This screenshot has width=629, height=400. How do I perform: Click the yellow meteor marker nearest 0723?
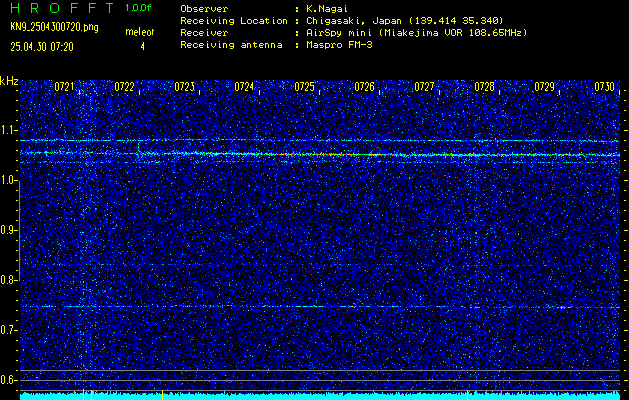(162, 394)
